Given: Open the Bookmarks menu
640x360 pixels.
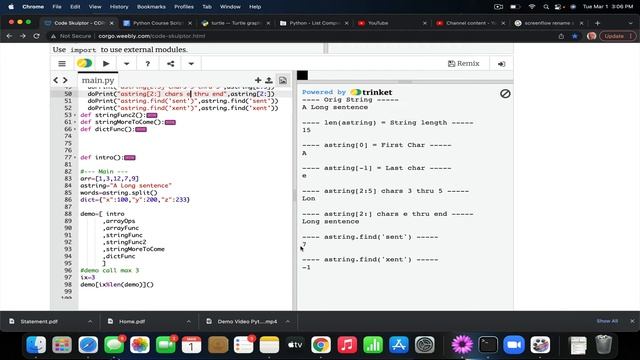Looking at the screenshot, I should 151,7.
